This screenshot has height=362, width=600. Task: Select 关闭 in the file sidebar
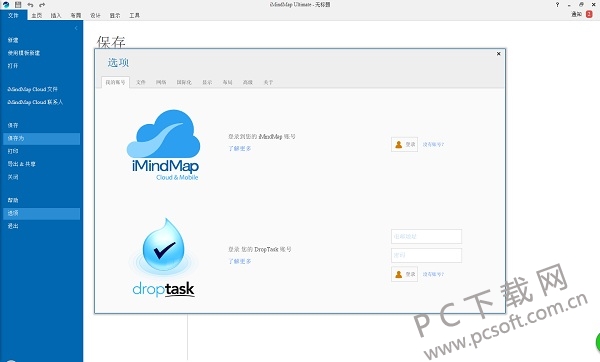pyautogui.click(x=13, y=177)
